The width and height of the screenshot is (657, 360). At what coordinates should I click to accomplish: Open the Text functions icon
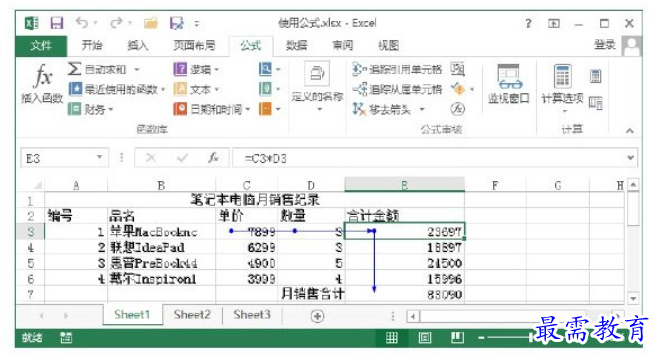coord(180,89)
